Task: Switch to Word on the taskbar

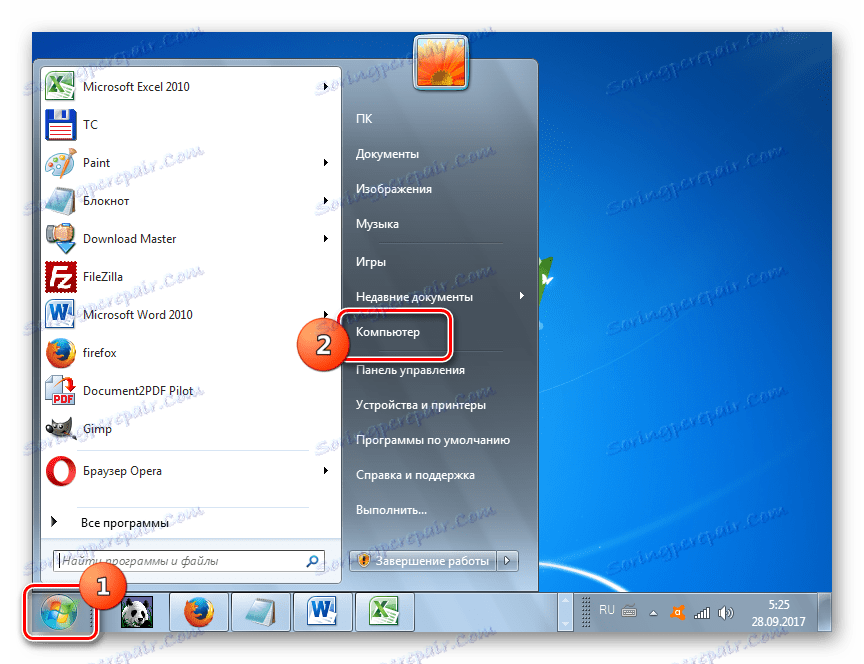Action: [x=323, y=612]
